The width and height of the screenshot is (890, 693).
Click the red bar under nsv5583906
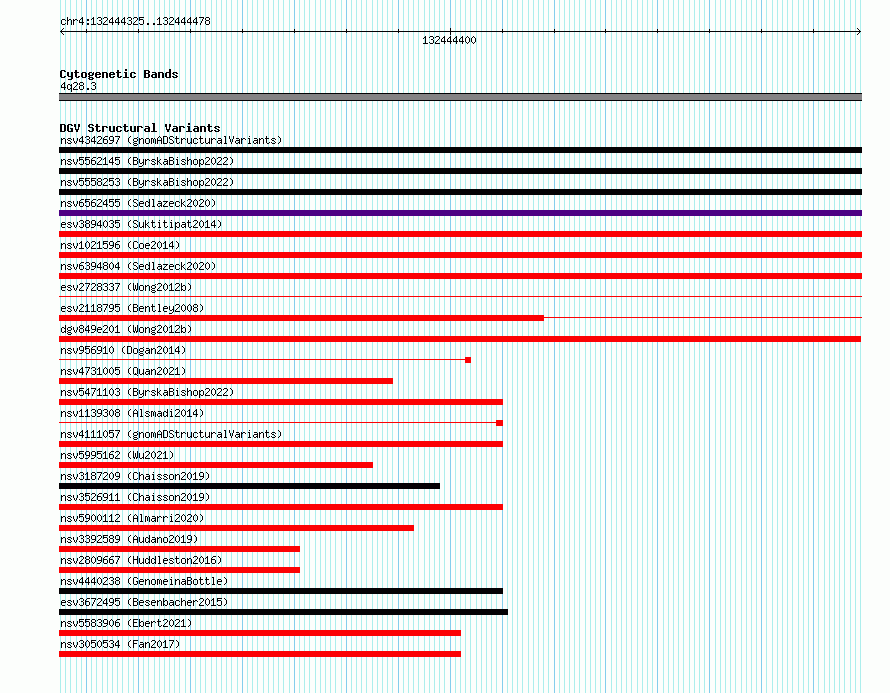260,633
